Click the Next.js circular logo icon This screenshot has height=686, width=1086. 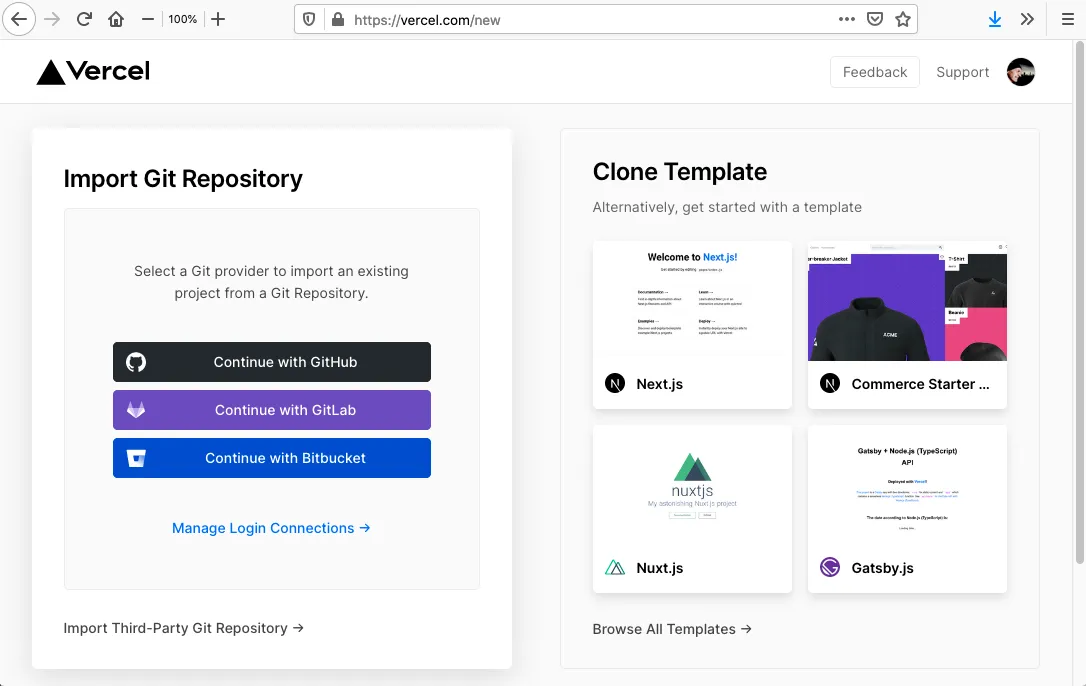(x=614, y=383)
